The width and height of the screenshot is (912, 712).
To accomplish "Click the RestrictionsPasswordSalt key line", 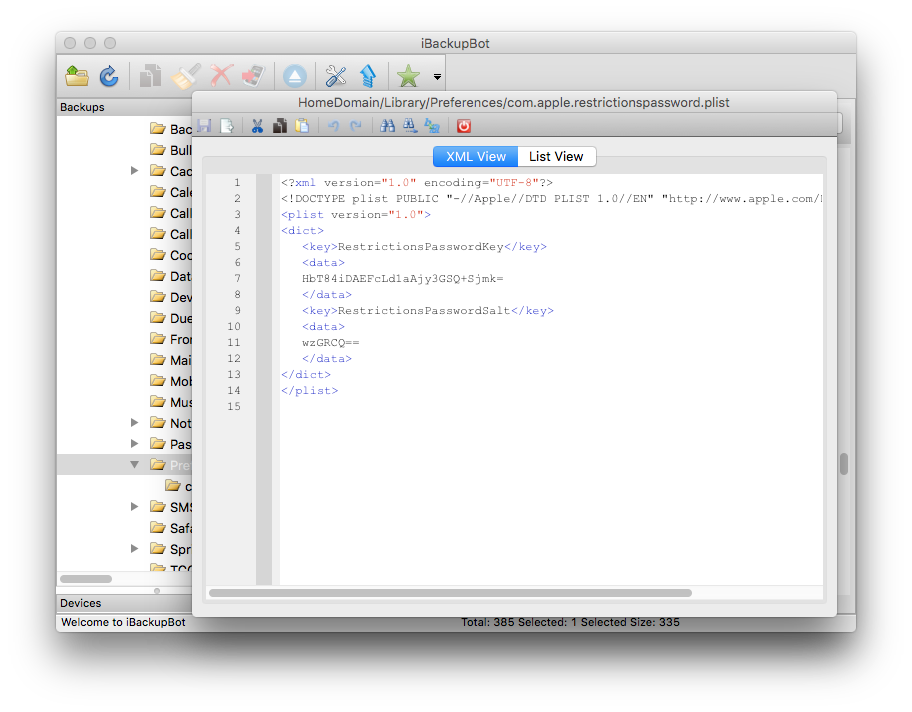I will [x=428, y=311].
